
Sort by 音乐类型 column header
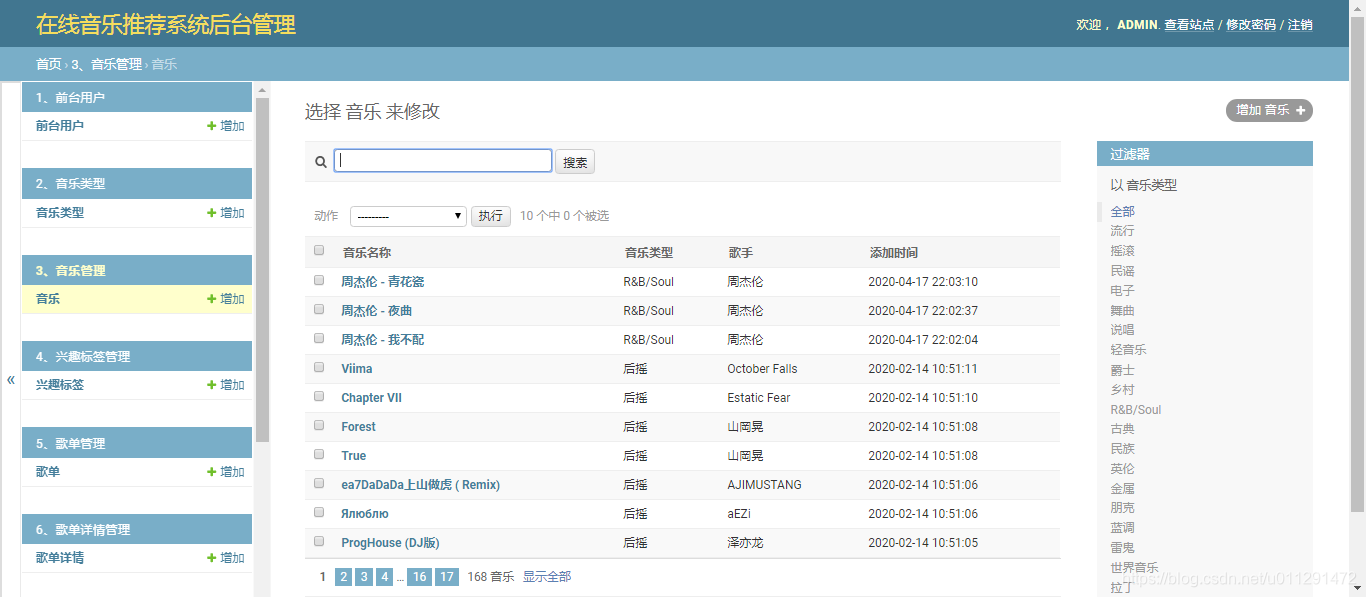[649, 253]
